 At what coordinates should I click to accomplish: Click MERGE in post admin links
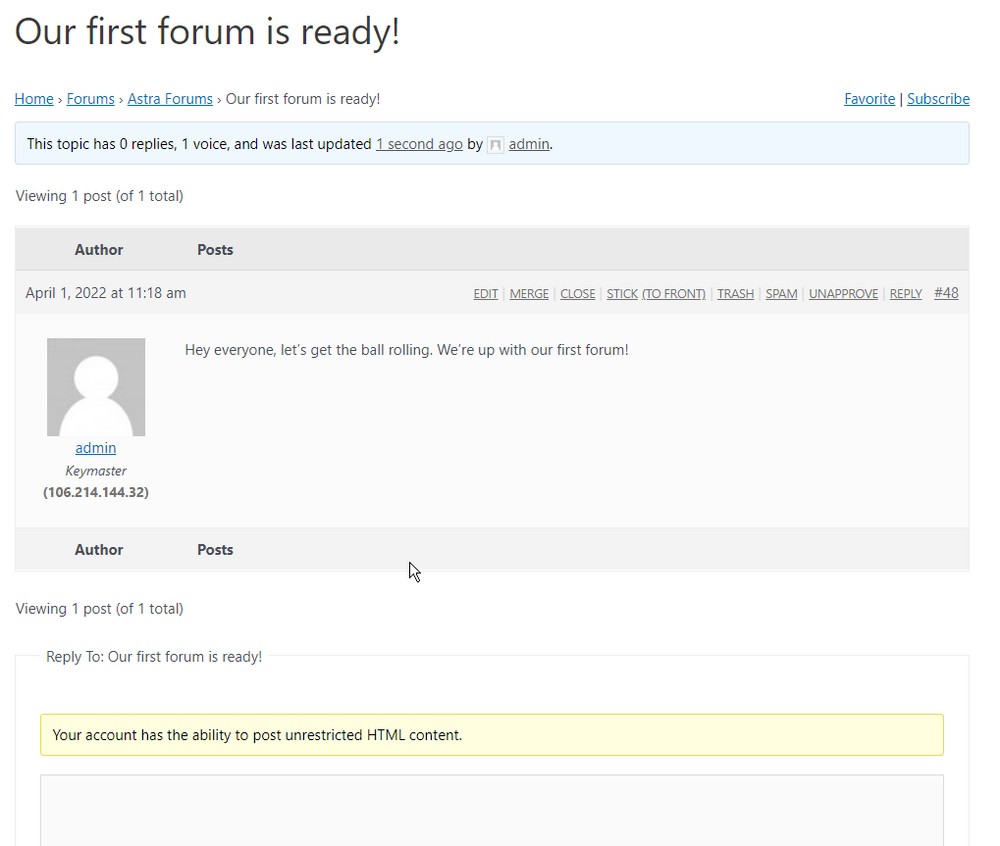(x=529, y=294)
